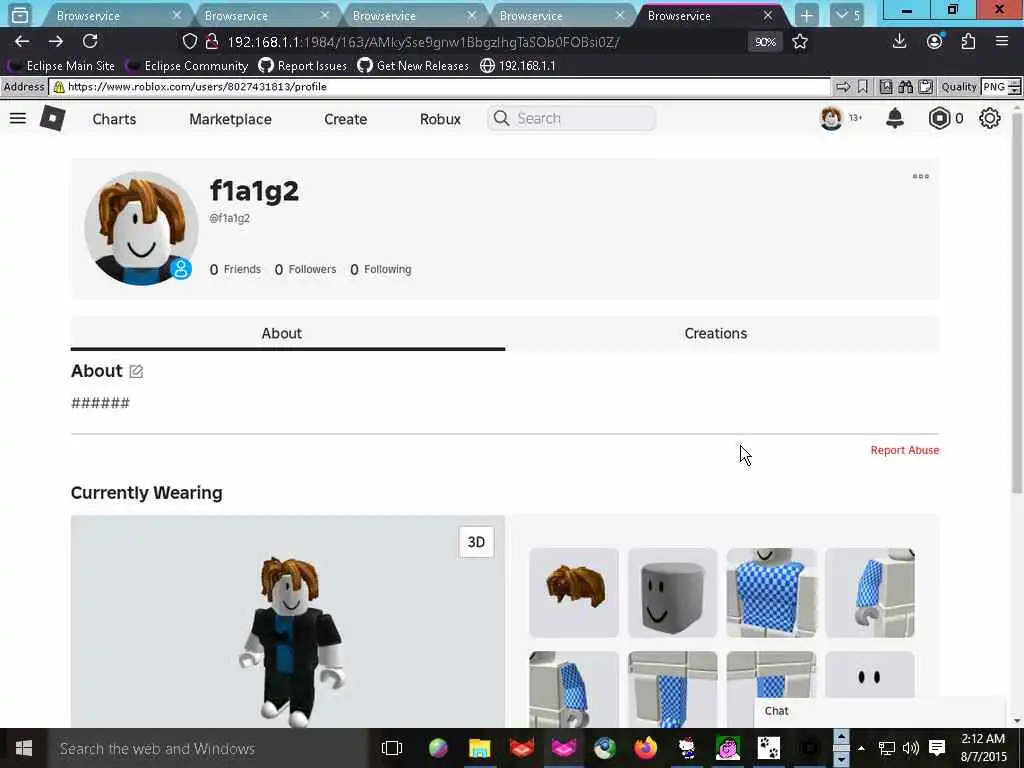Click the Browservice Address field
Screen dimensions: 1024x768
[440, 87]
